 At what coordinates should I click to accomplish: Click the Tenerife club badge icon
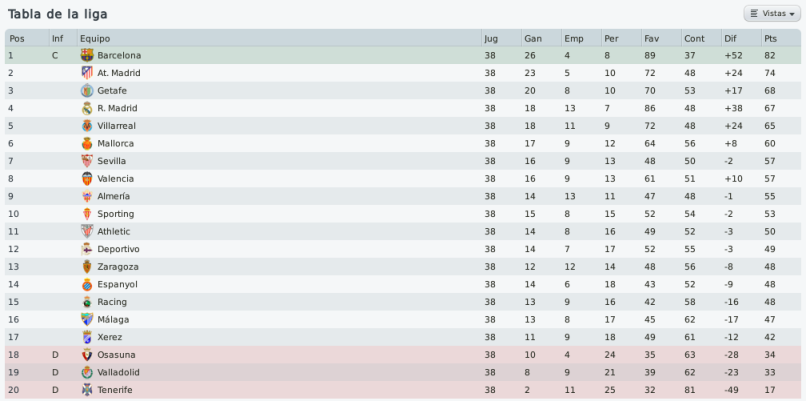tap(87, 390)
